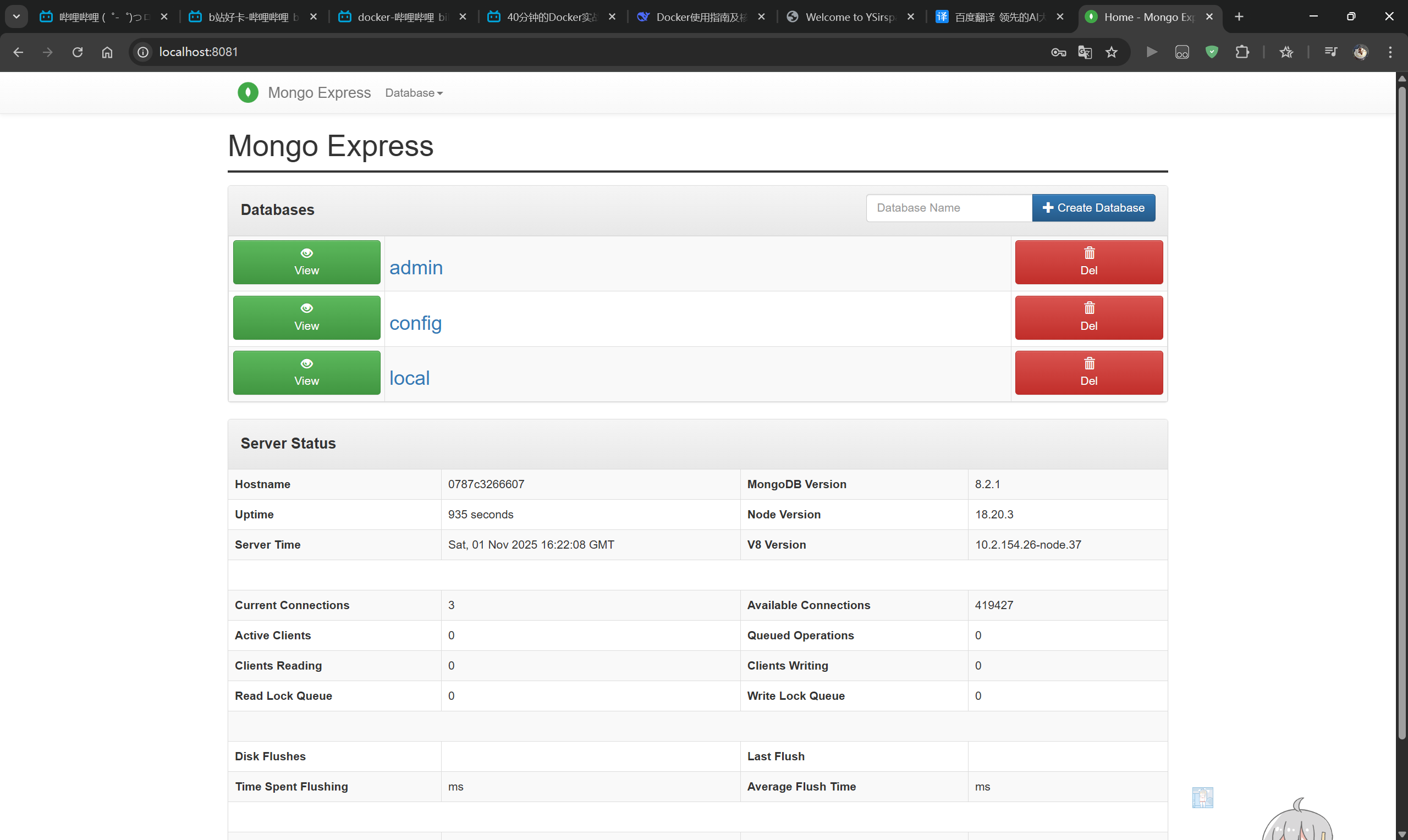Screen dimensions: 1408x840
Task: Focus the Database Name input field
Action: (x=948, y=208)
